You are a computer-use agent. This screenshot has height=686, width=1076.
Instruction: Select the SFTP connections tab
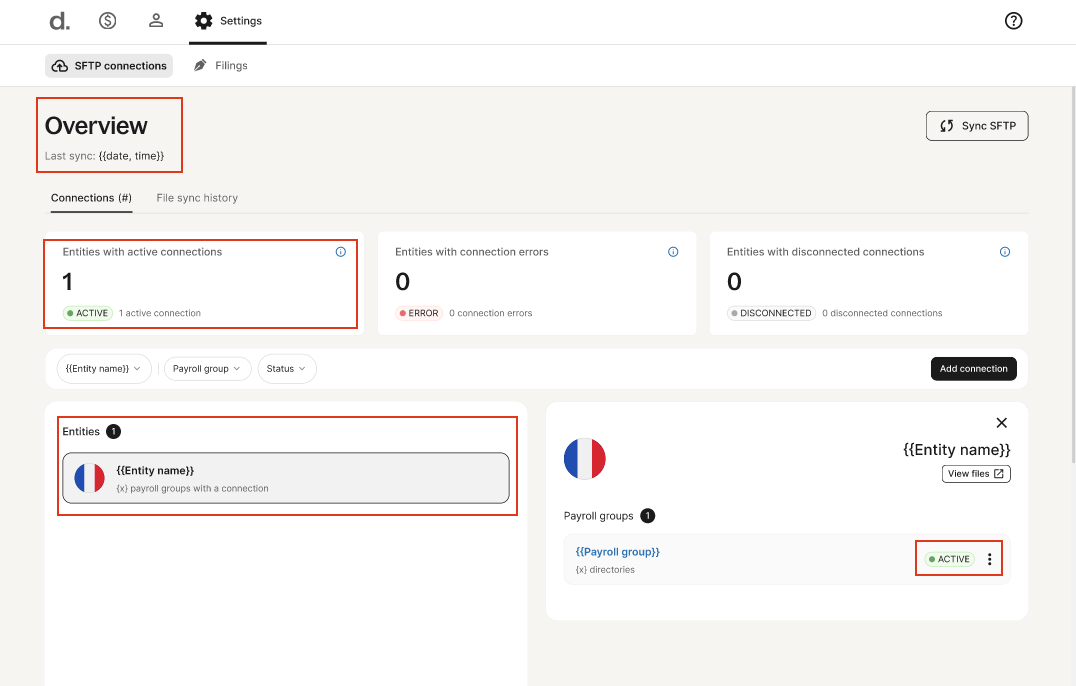coord(109,66)
